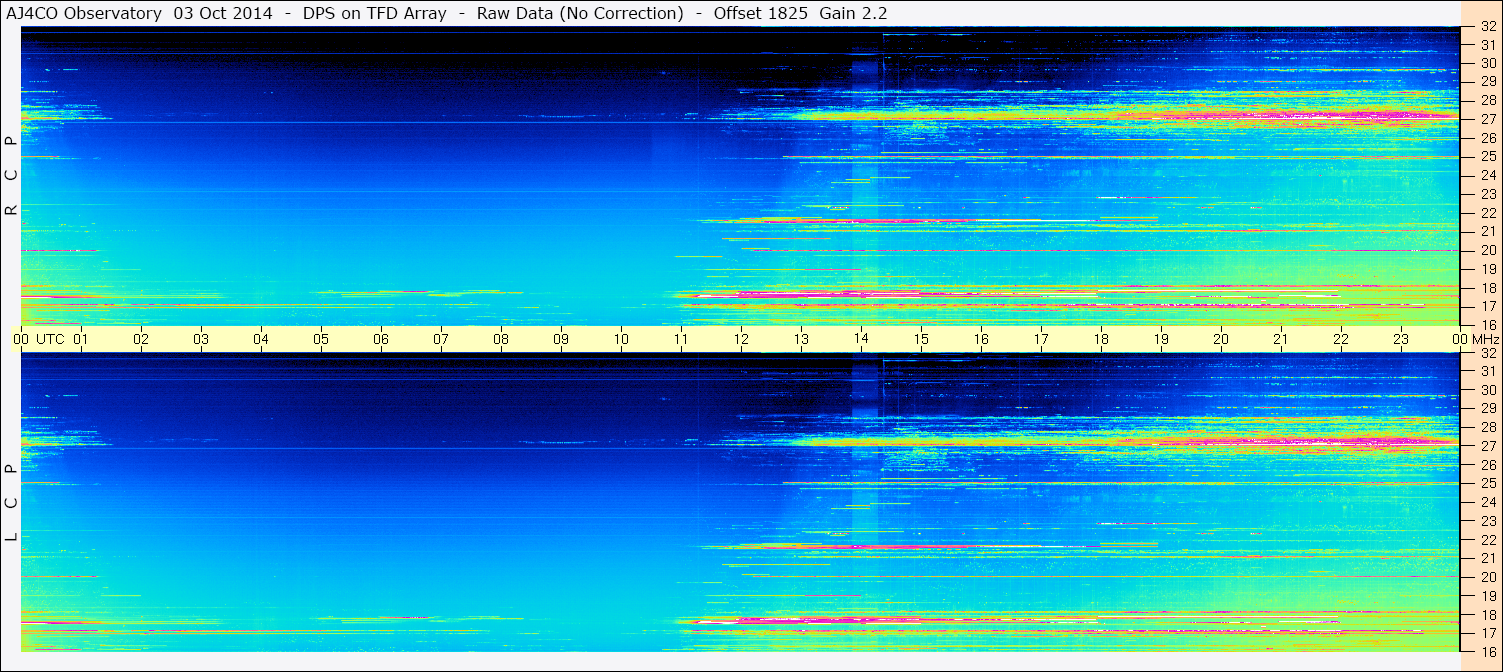1503x672 pixels.
Task: Select the date '03 Oct 2014' in header
Action: click(x=222, y=13)
